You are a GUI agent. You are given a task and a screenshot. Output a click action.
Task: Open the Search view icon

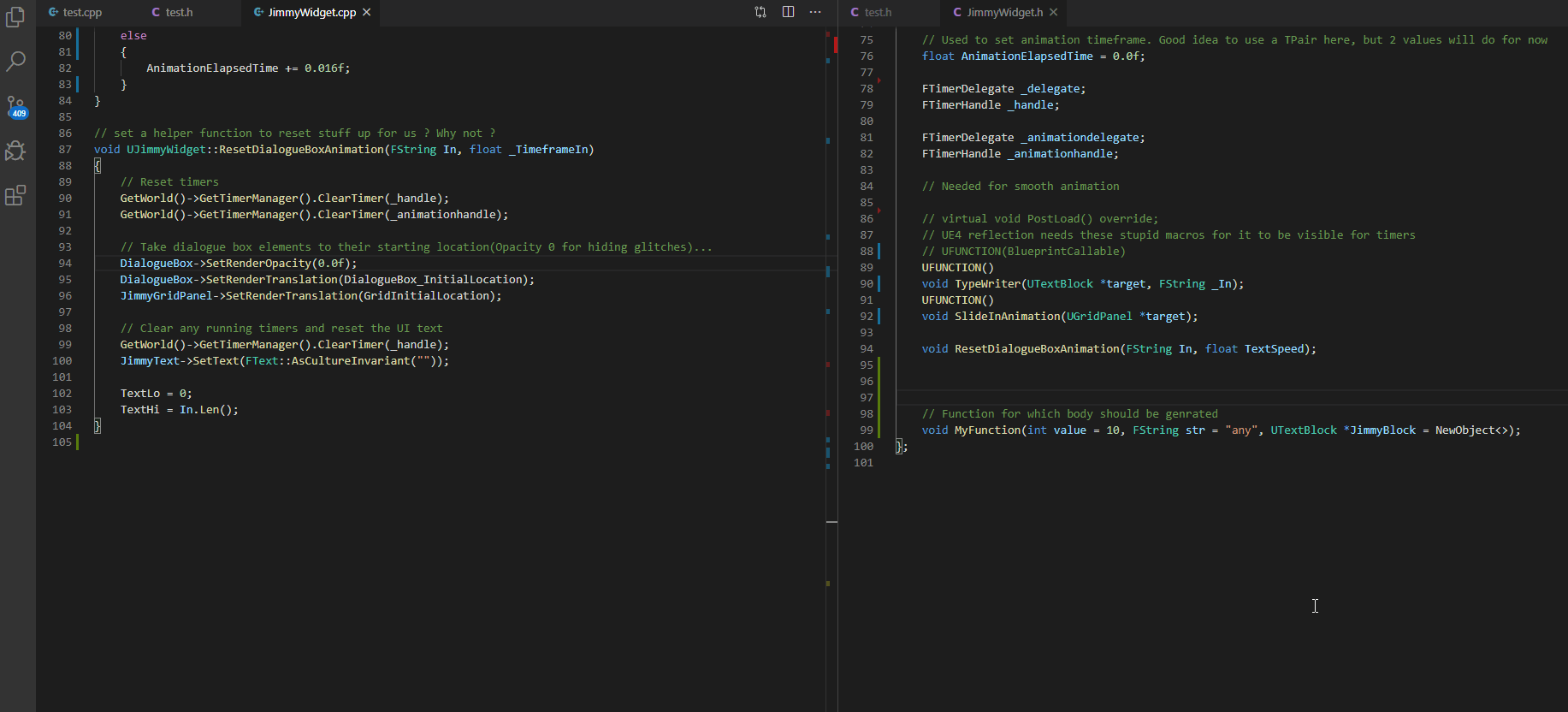coord(15,62)
